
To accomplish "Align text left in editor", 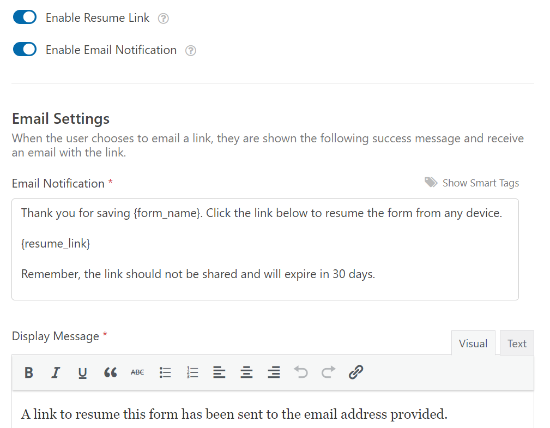I will pos(219,372).
